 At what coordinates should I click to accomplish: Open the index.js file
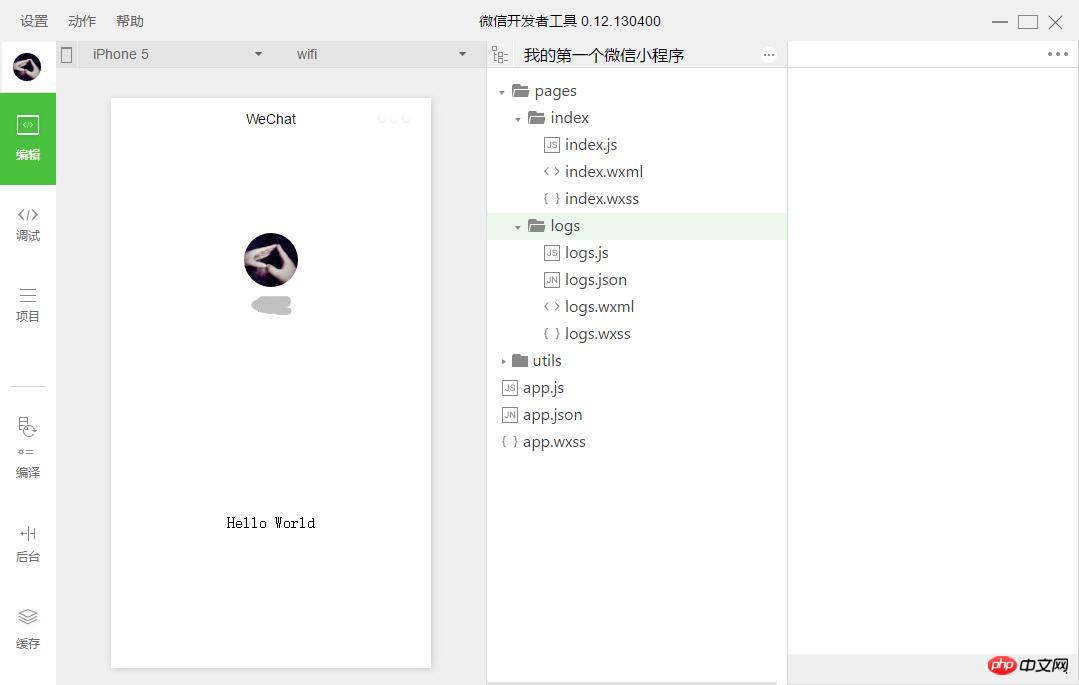pos(590,145)
